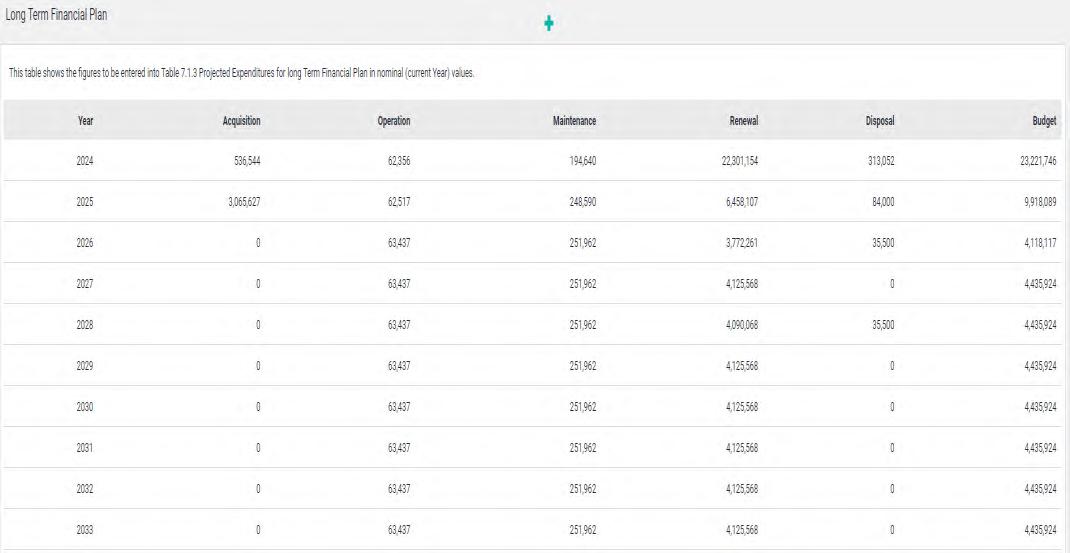
Task: Click the Maintenance column header
Action: (574, 121)
